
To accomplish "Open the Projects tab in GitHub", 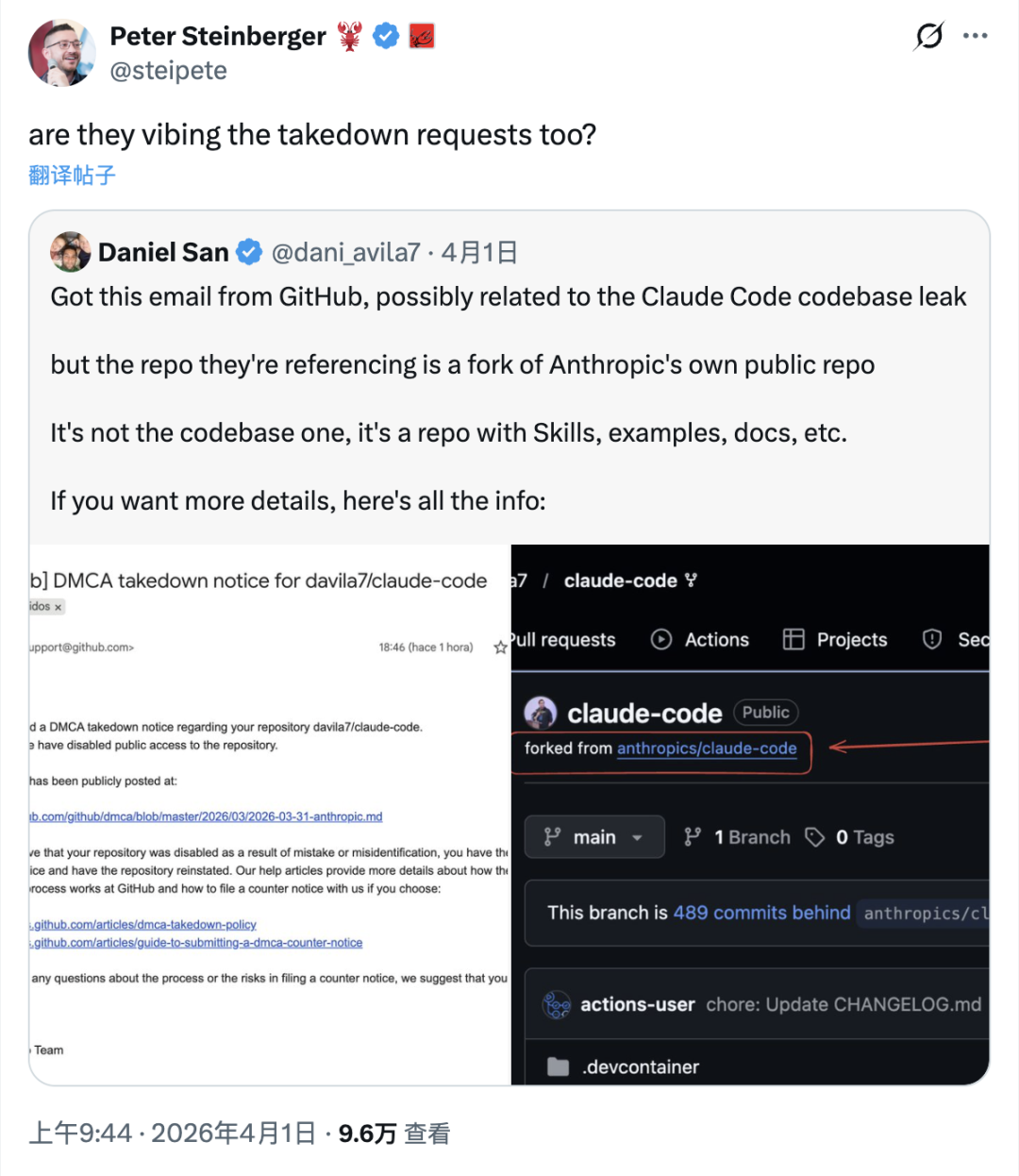I will click(x=835, y=640).
